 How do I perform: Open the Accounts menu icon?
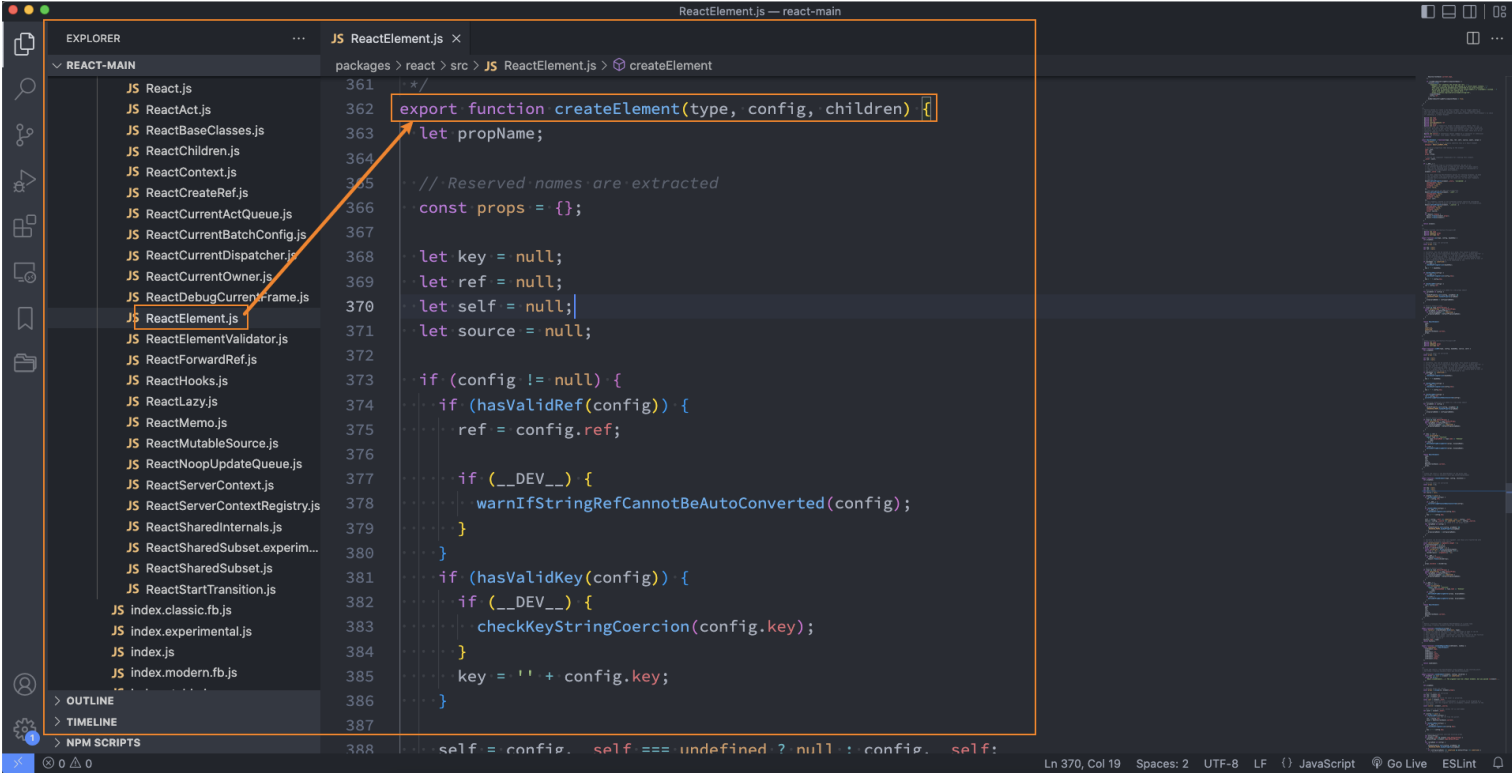25,685
